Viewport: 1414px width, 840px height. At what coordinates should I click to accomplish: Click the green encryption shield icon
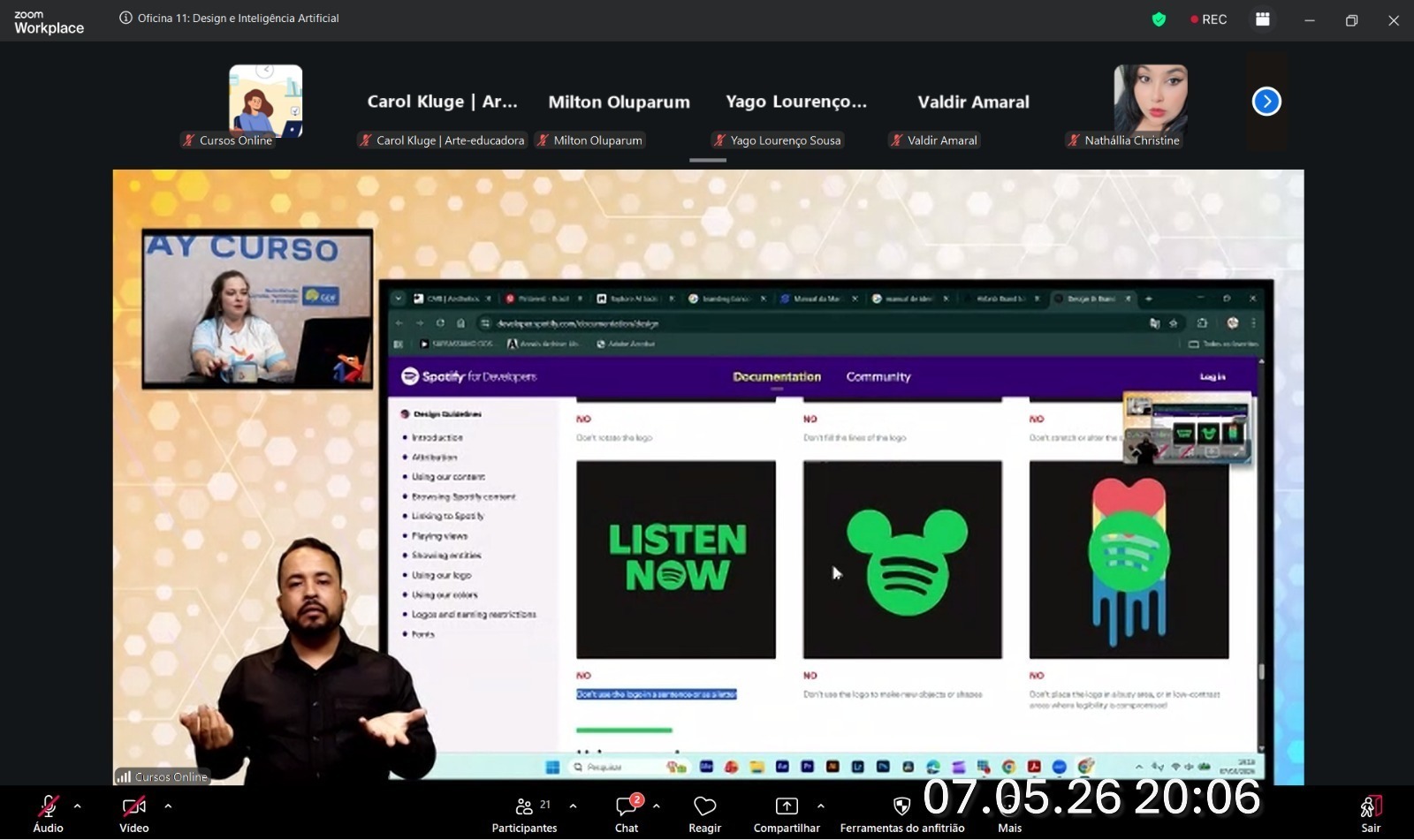click(1159, 19)
